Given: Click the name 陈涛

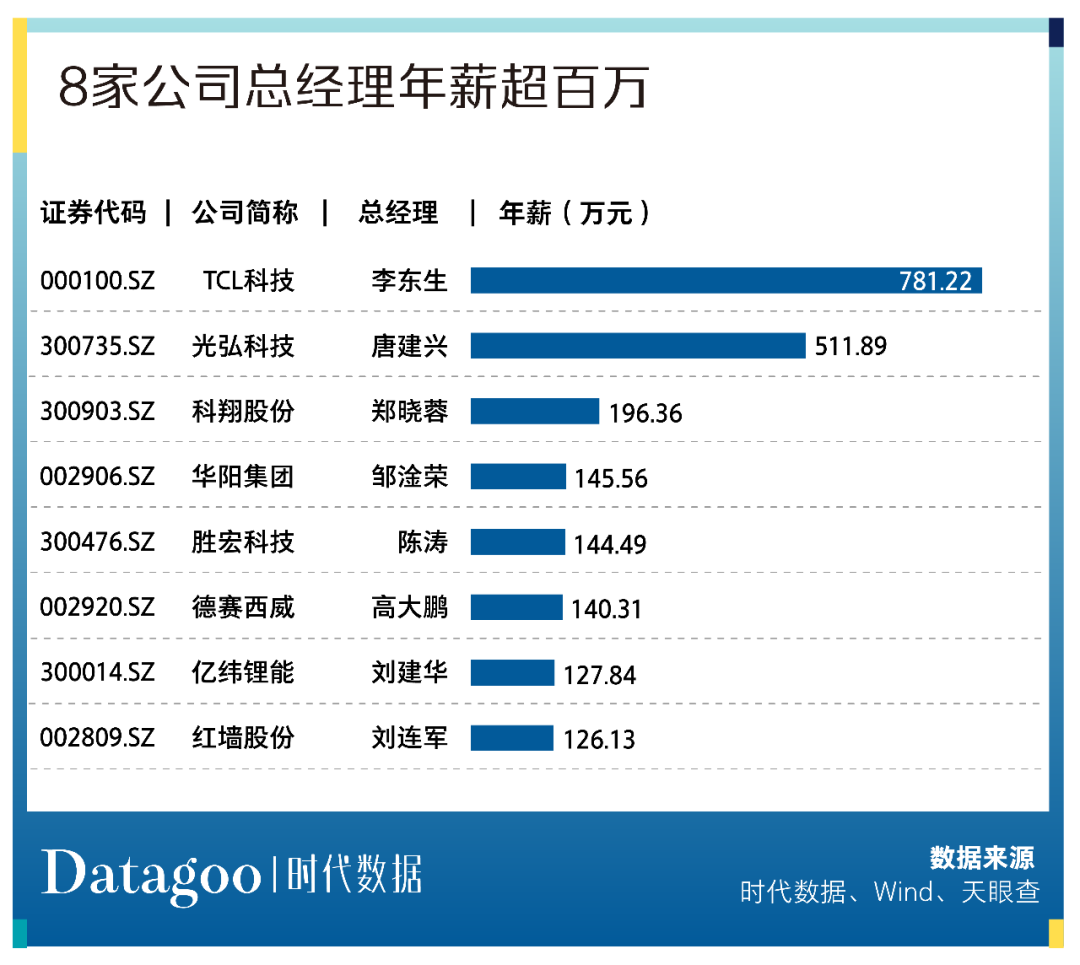Looking at the screenshot, I should click(423, 542).
